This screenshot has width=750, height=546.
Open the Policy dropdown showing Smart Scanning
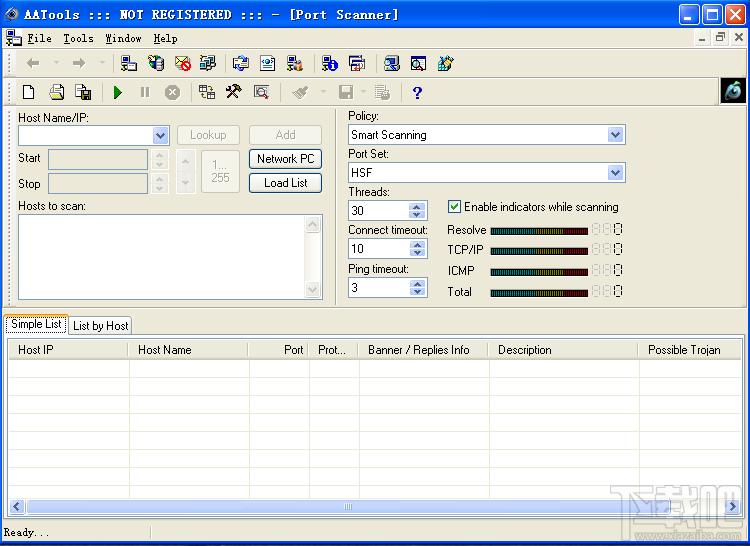(615, 135)
